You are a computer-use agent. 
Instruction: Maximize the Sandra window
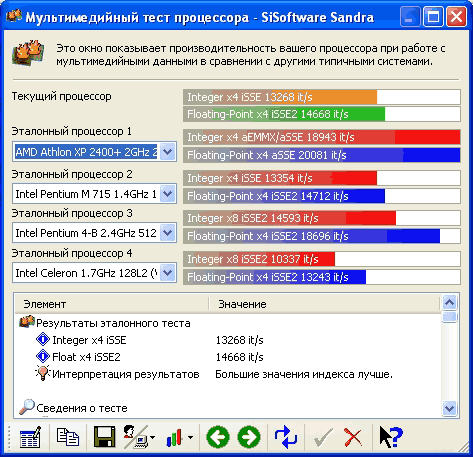point(433,16)
